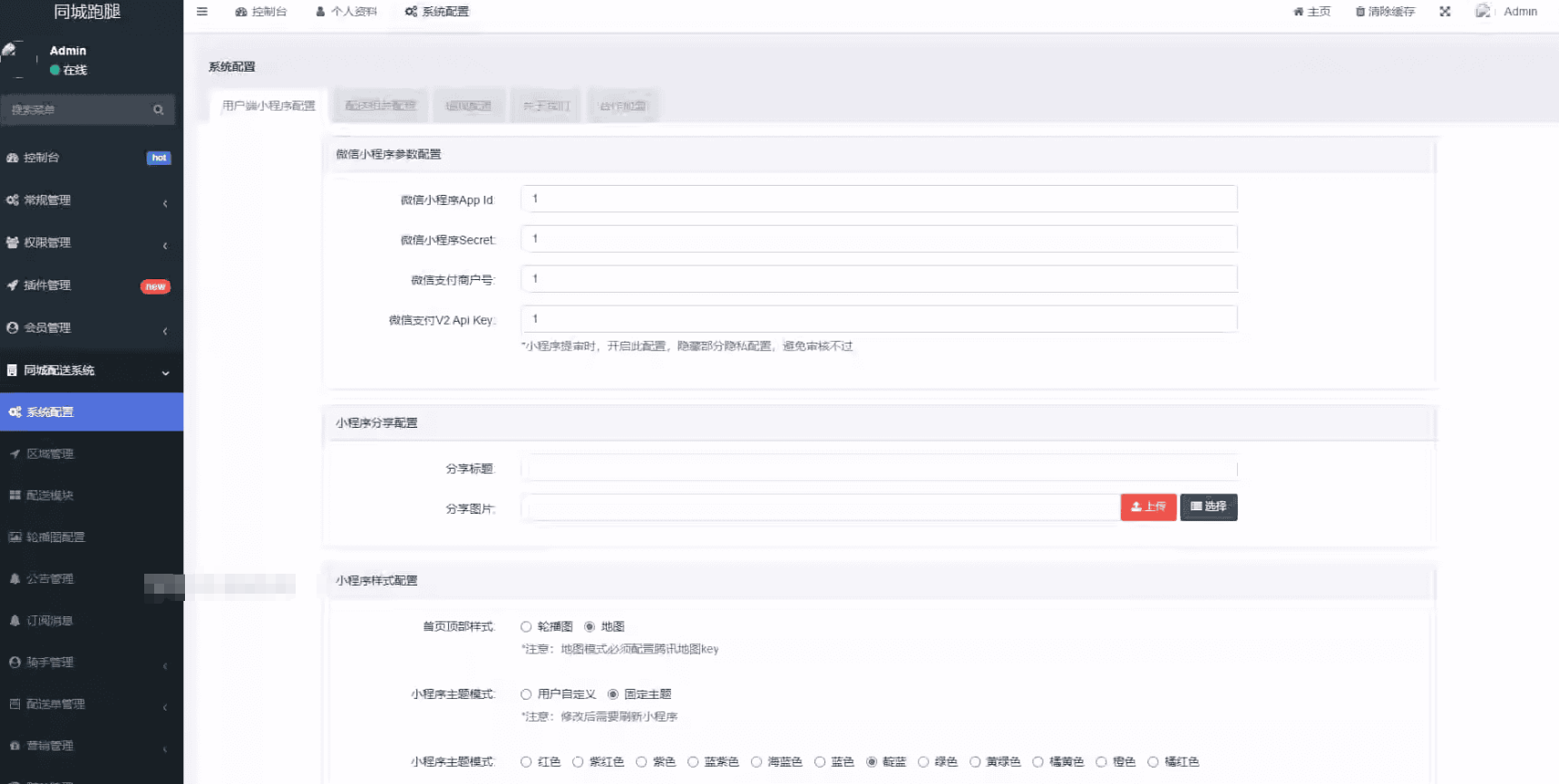This screenshot has width=1559, height=784.
Task: Pick the 橘红色 theme color radio
Action: tap(1153, 762)
